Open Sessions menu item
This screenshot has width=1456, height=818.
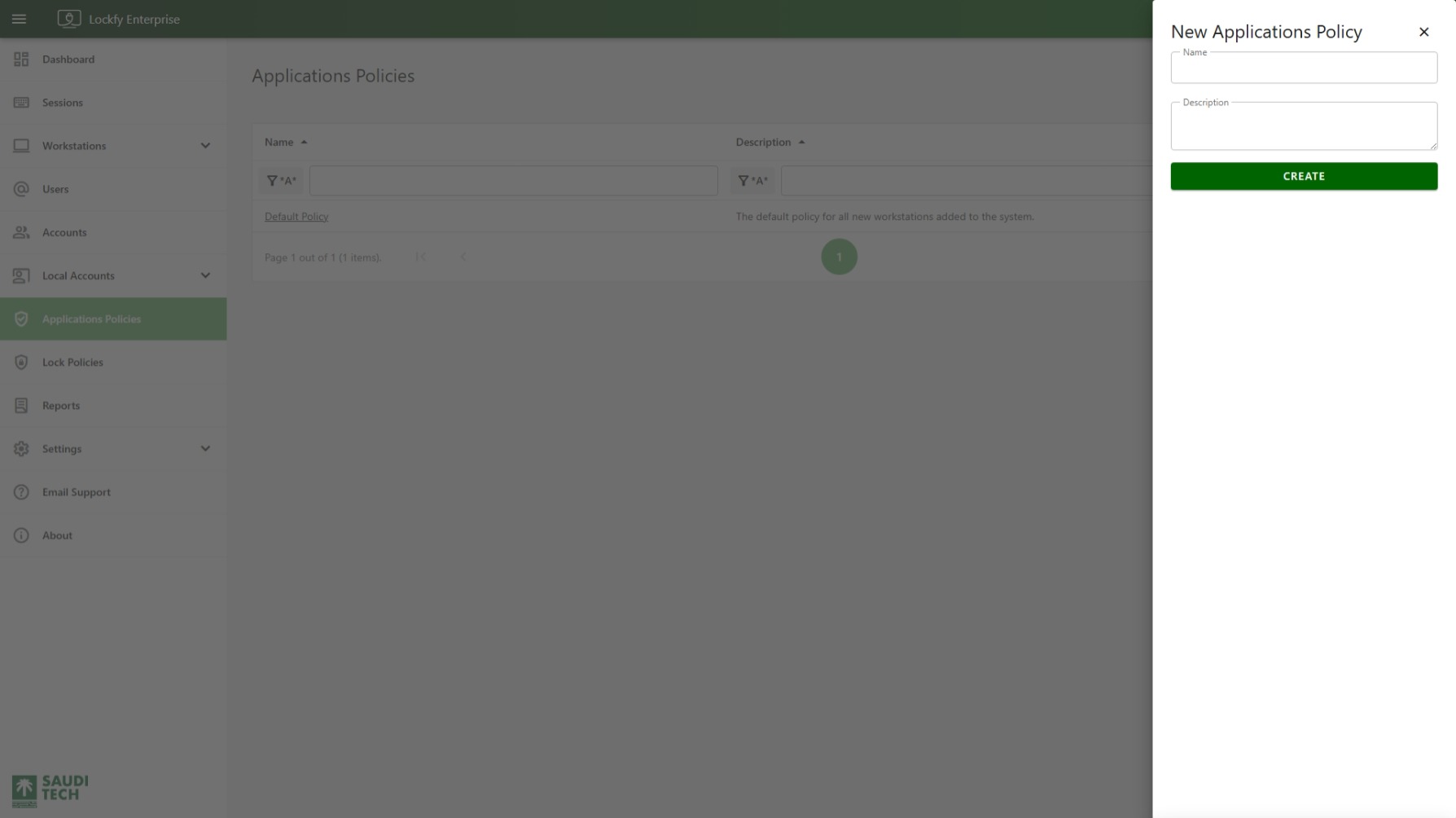pos(113,103)
